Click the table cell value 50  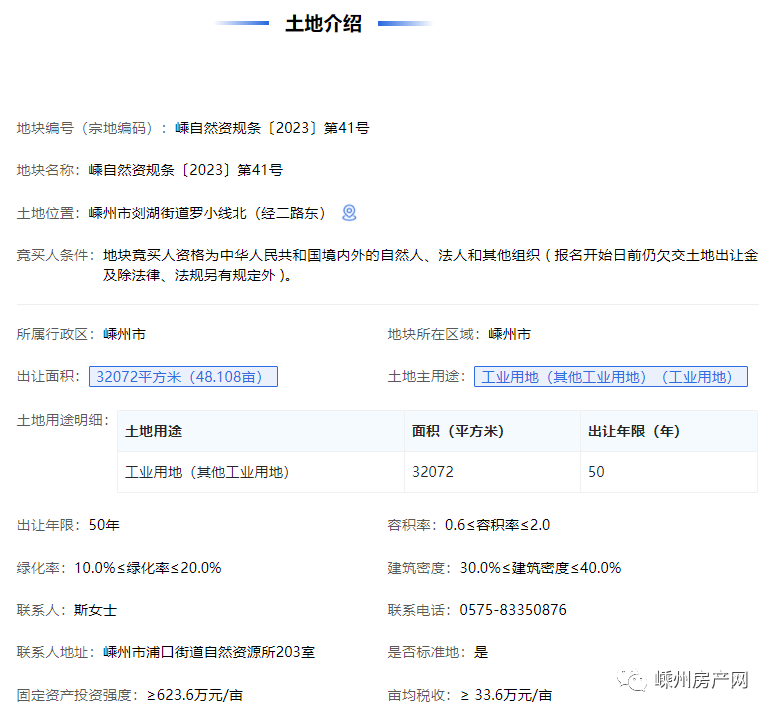pos(596,472)
